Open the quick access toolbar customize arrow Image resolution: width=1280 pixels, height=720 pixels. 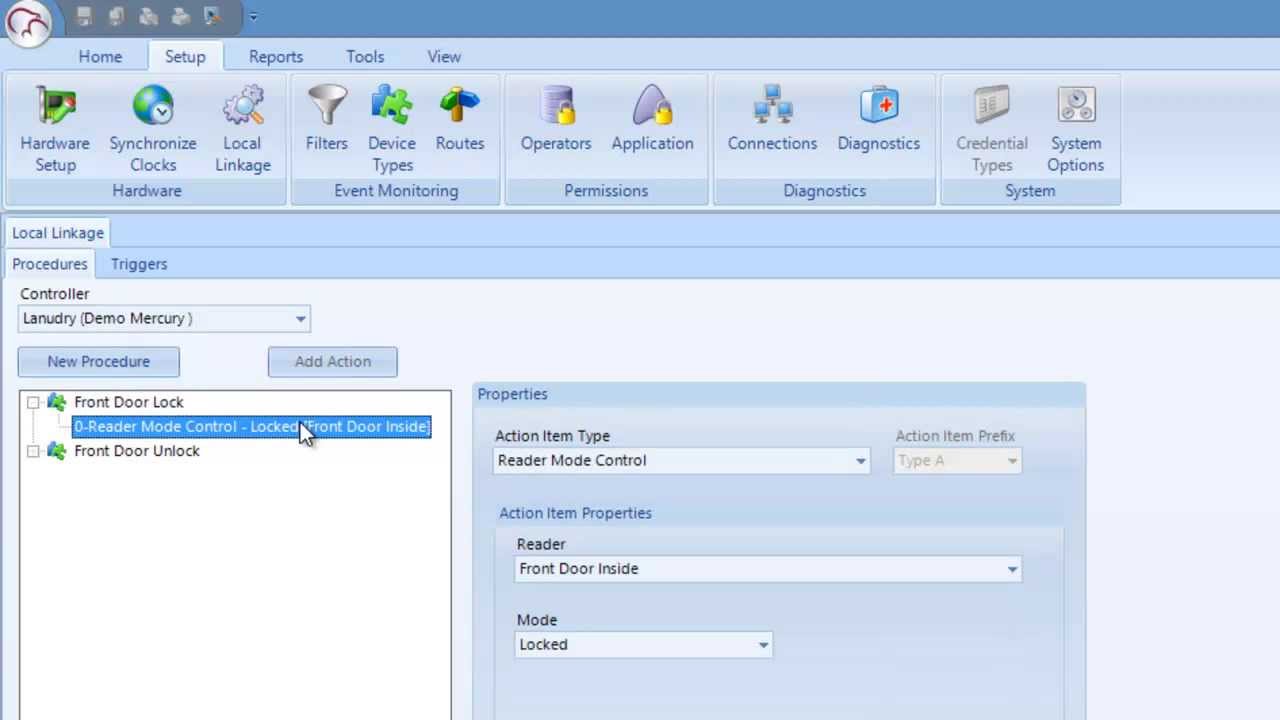[x=253, y=17]
